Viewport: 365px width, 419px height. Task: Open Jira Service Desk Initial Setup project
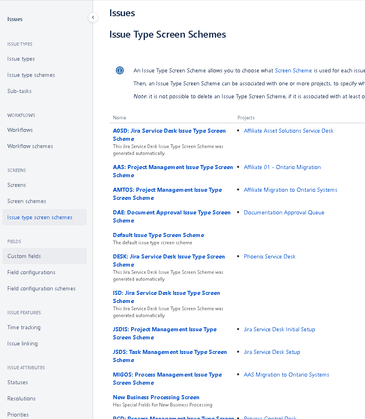click(x=279, y=329)
